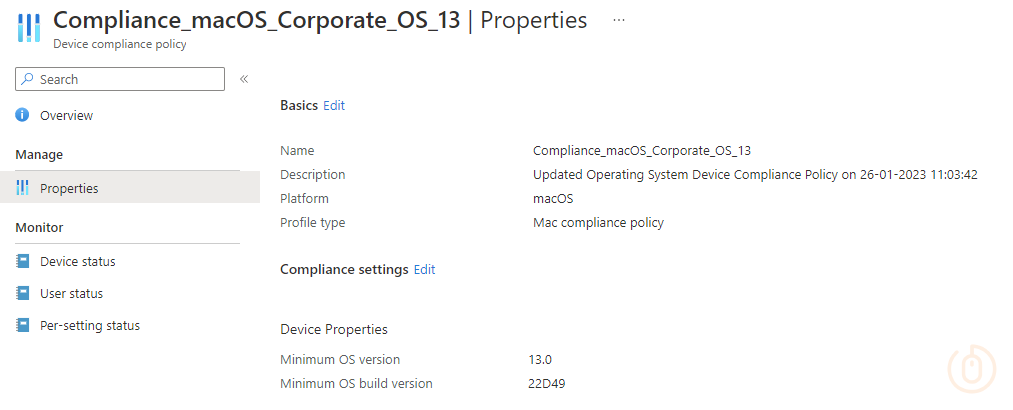This screenshot has width=1013, height=410.
Task: Open Per-setting status report
Action: click(x=89, y=326)
